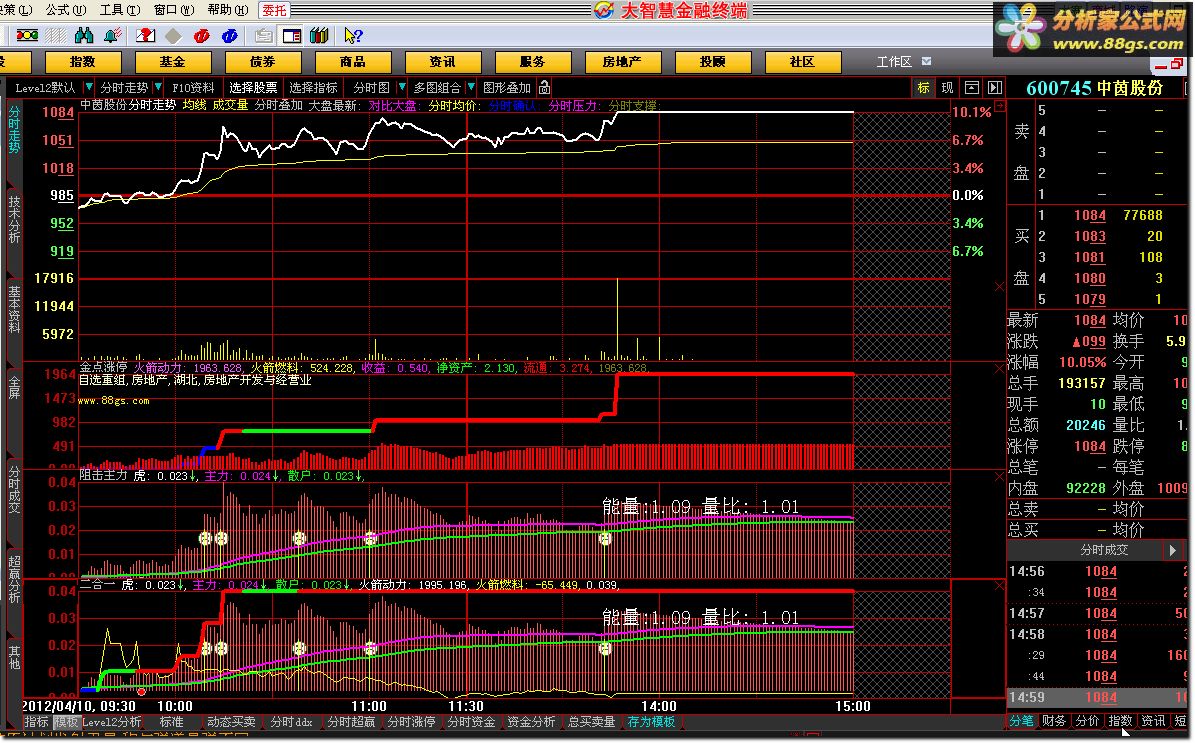The image size is (1195, 743).
Task: Select the 分时涨停 bottom tab
Action: tap(412, 721)
